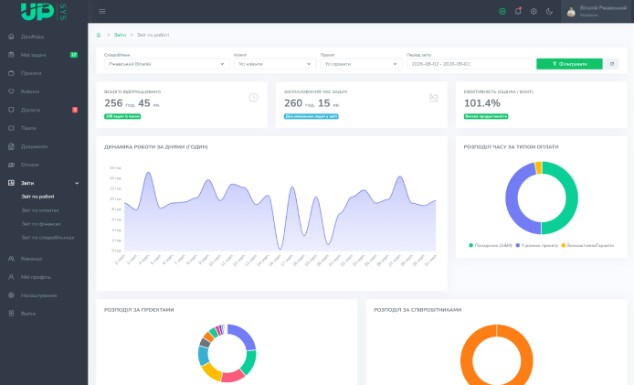
Task: Open Мій профіль person icon in sidebar
Action: tap(11, 277)
